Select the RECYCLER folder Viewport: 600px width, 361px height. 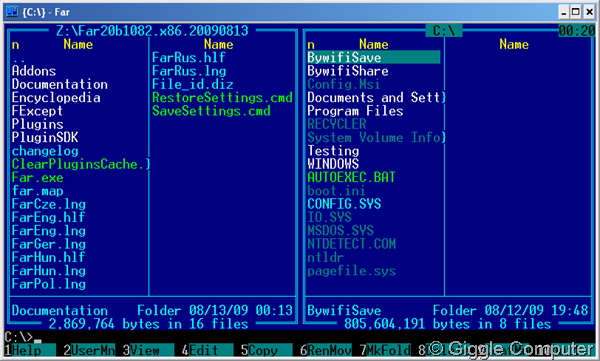337,124
